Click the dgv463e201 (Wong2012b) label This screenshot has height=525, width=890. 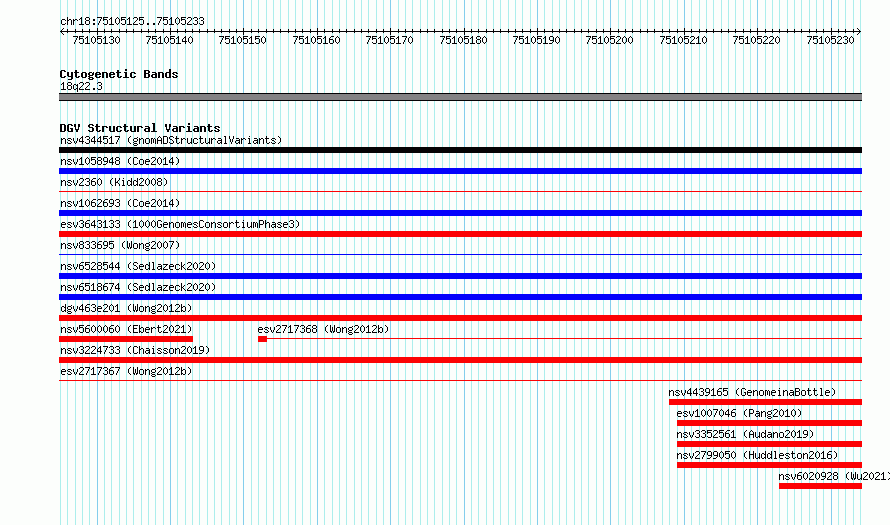[x=126, y=308]
